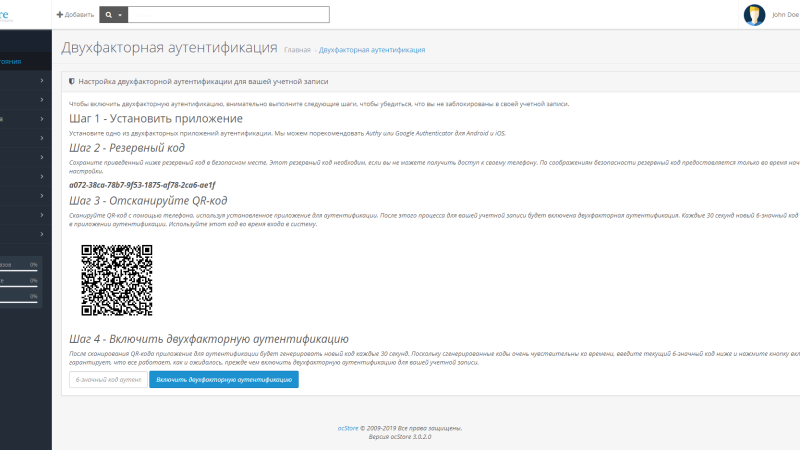Focus the 6-значный код input field
The height and width of the screenshot is (450, 800).
tap(108, 380)
